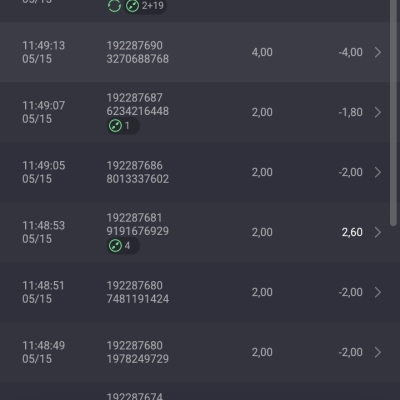Click the -1,80 result value
The image size is (400, 400).
point(351,112)
